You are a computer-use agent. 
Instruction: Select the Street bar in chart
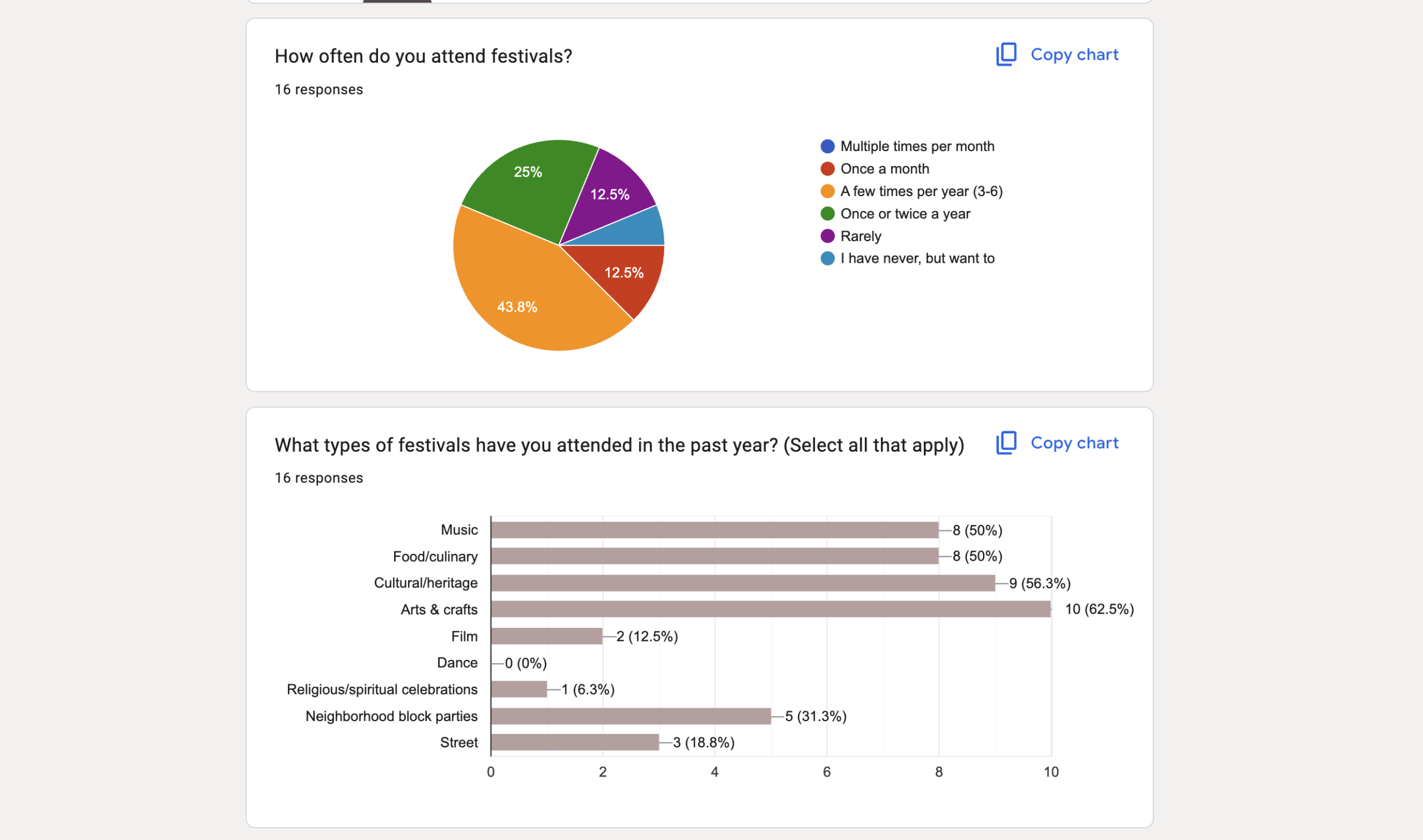575,742
